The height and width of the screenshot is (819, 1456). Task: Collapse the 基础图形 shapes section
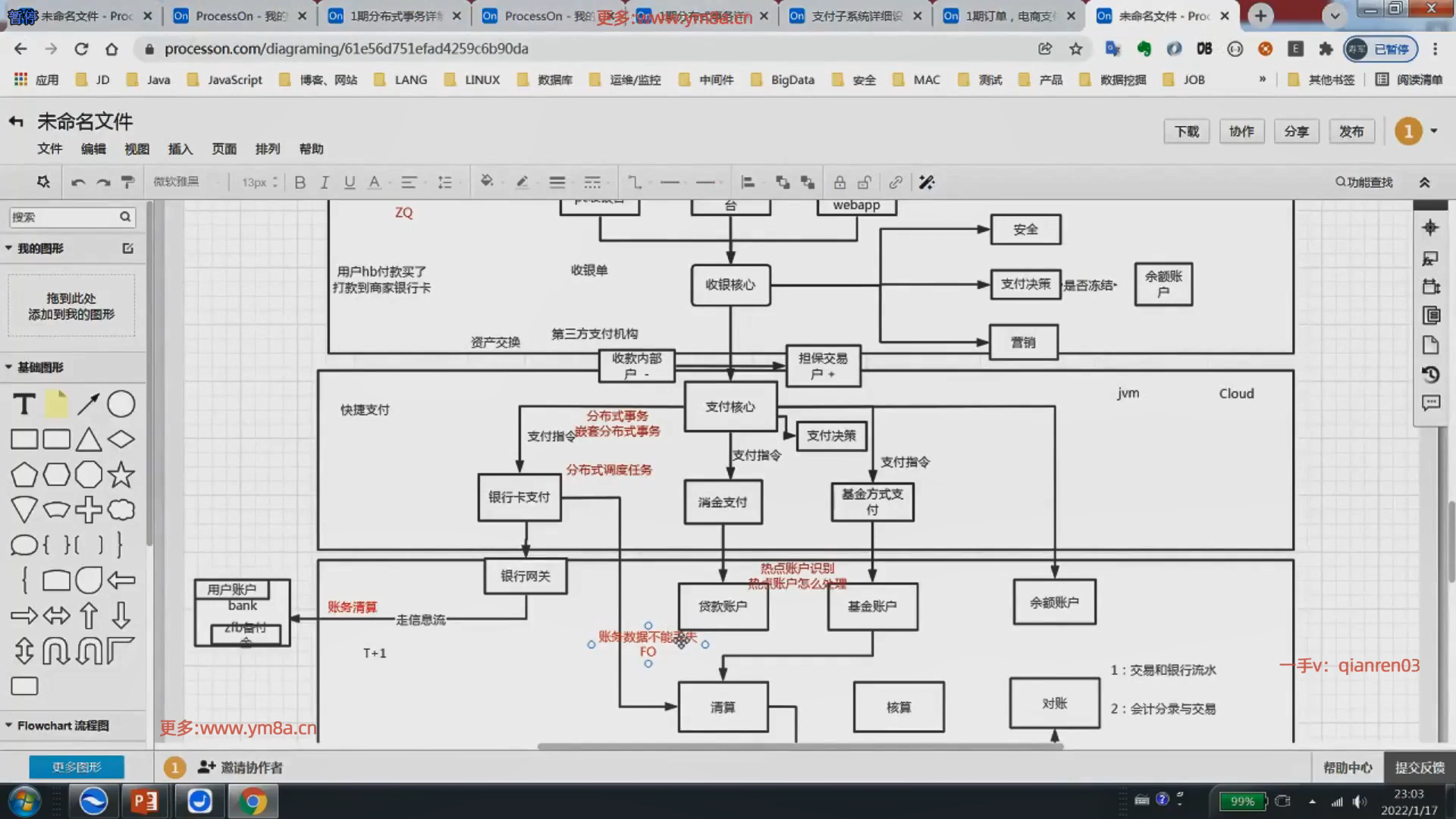40,367
